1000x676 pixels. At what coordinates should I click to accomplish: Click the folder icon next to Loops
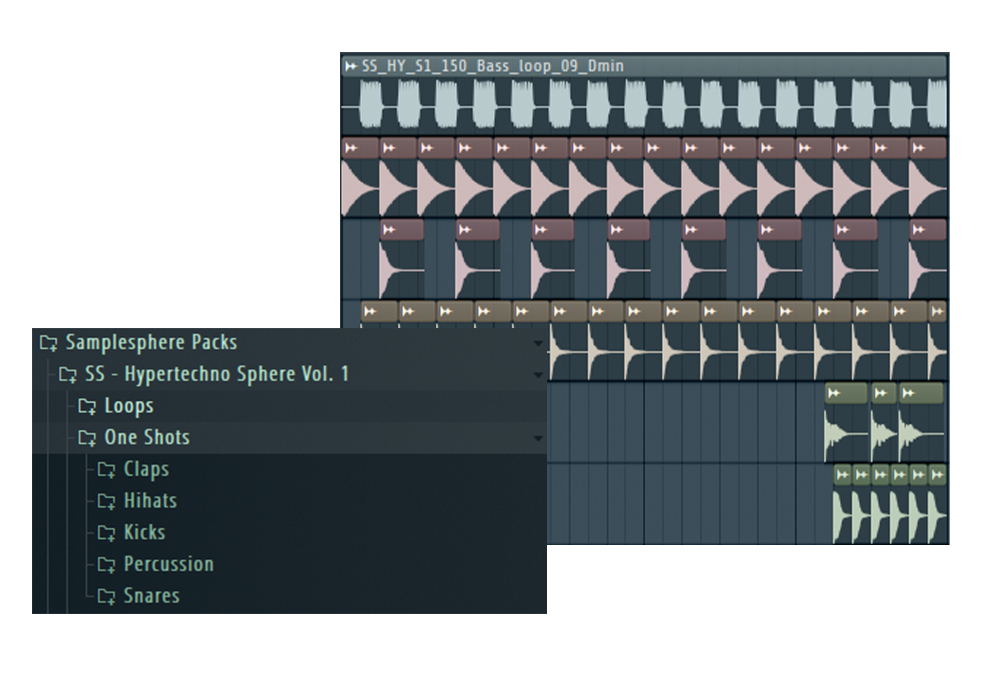[87, 406]
